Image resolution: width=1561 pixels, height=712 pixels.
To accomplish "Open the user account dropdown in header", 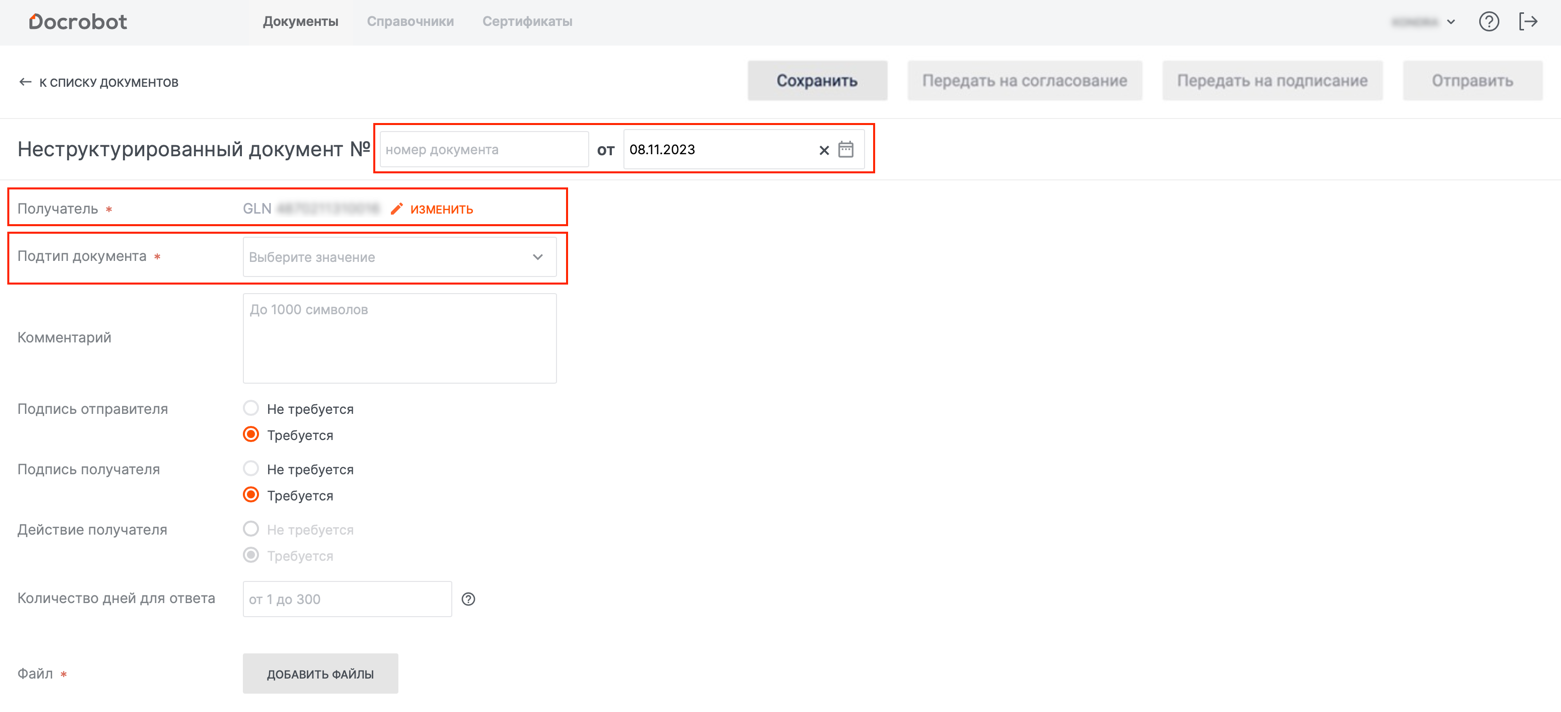I will [1424, 21].
